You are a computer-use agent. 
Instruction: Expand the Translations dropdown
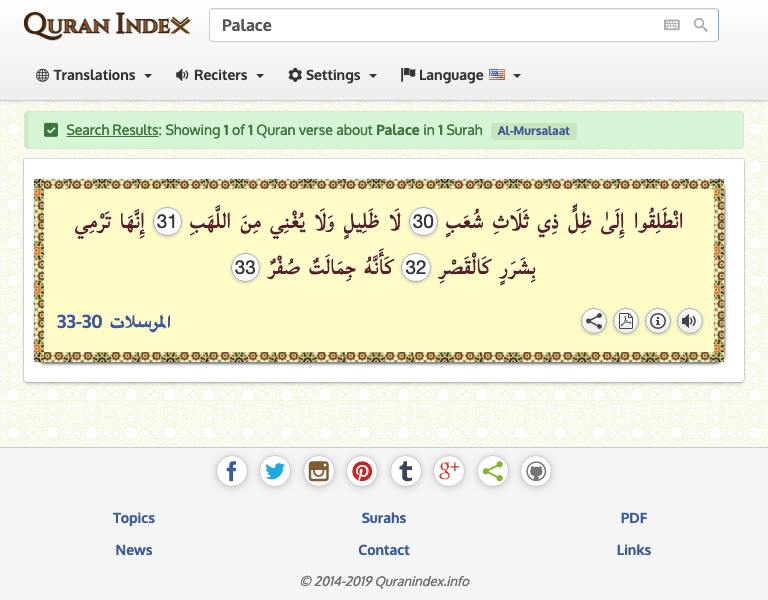coord(94,75)
